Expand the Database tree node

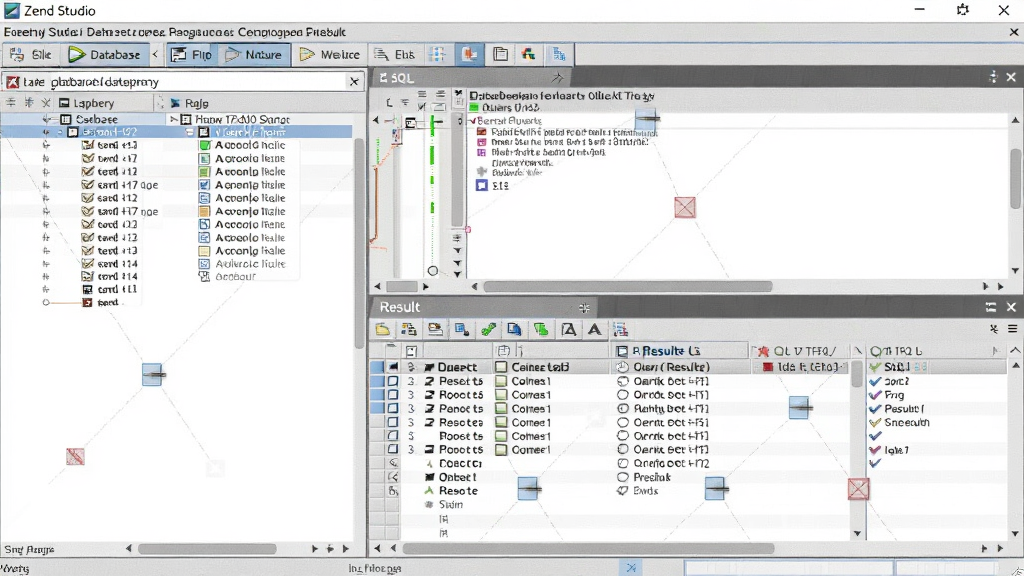tap(46, 120)
